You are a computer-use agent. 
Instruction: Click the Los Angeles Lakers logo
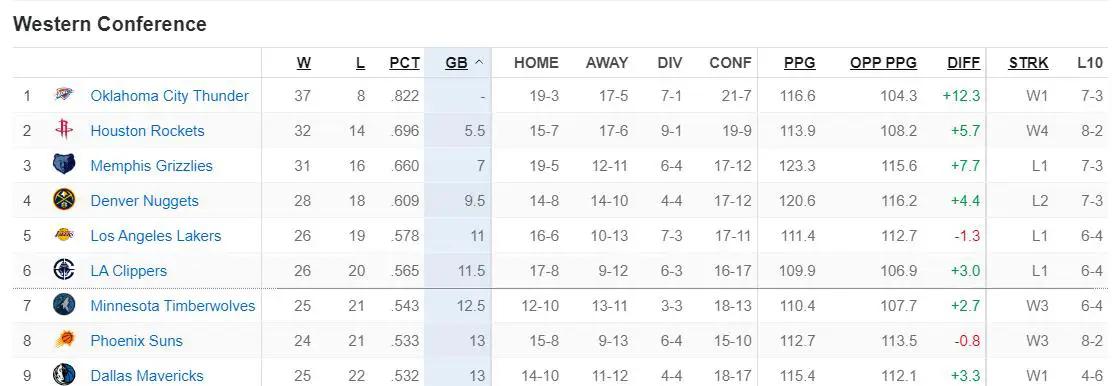64,235
